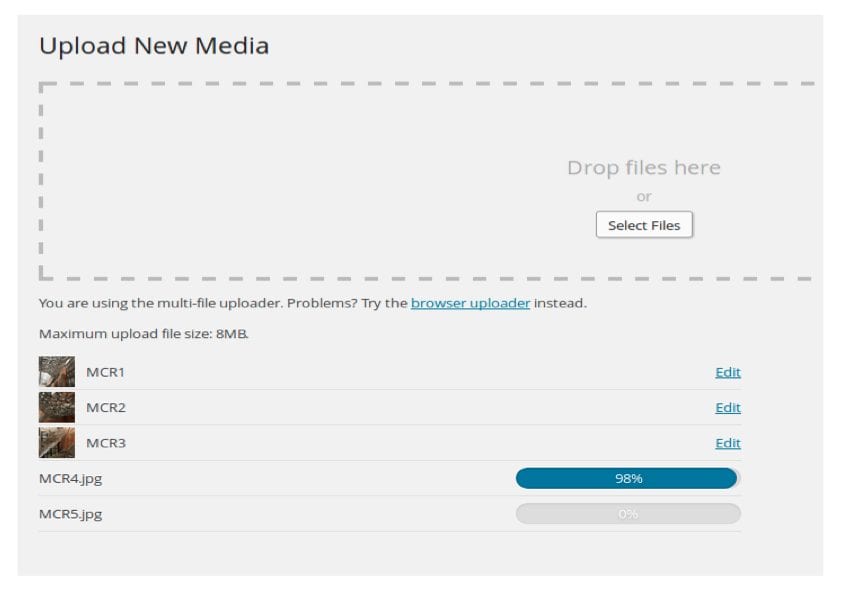The height and width of the screenshot is (590, 852).
Task: Click the Upload New Media heading
Action: (154, 46)
